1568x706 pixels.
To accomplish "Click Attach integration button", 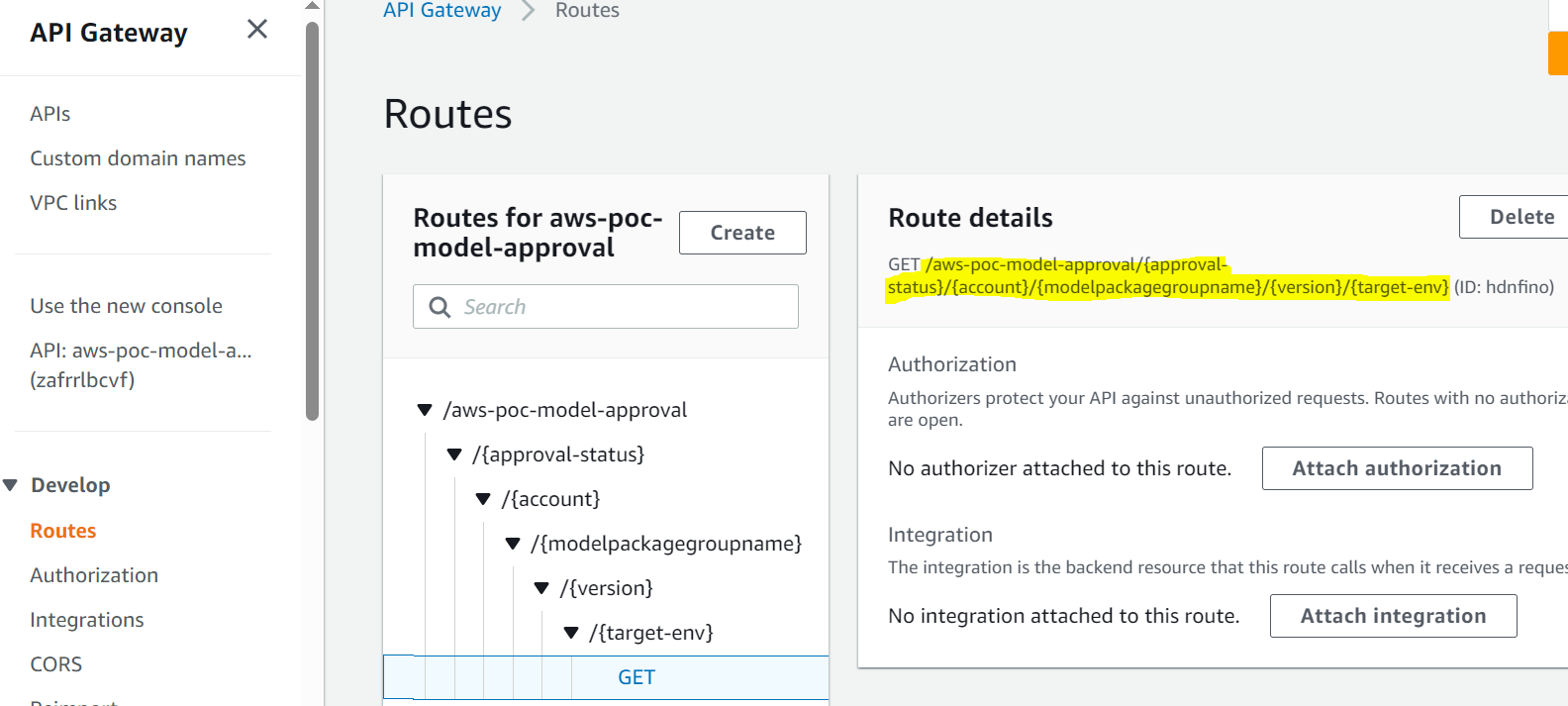I will [1393, 616].
